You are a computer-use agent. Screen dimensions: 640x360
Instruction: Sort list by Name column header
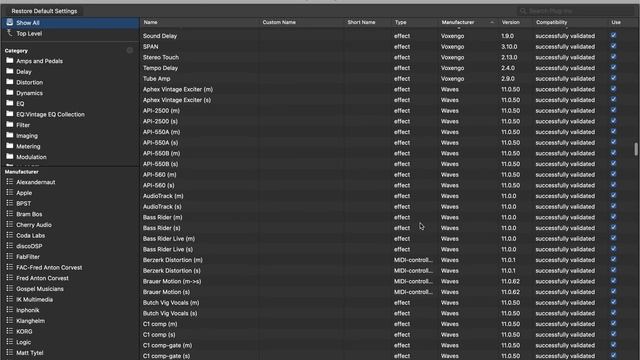point(199,22)
